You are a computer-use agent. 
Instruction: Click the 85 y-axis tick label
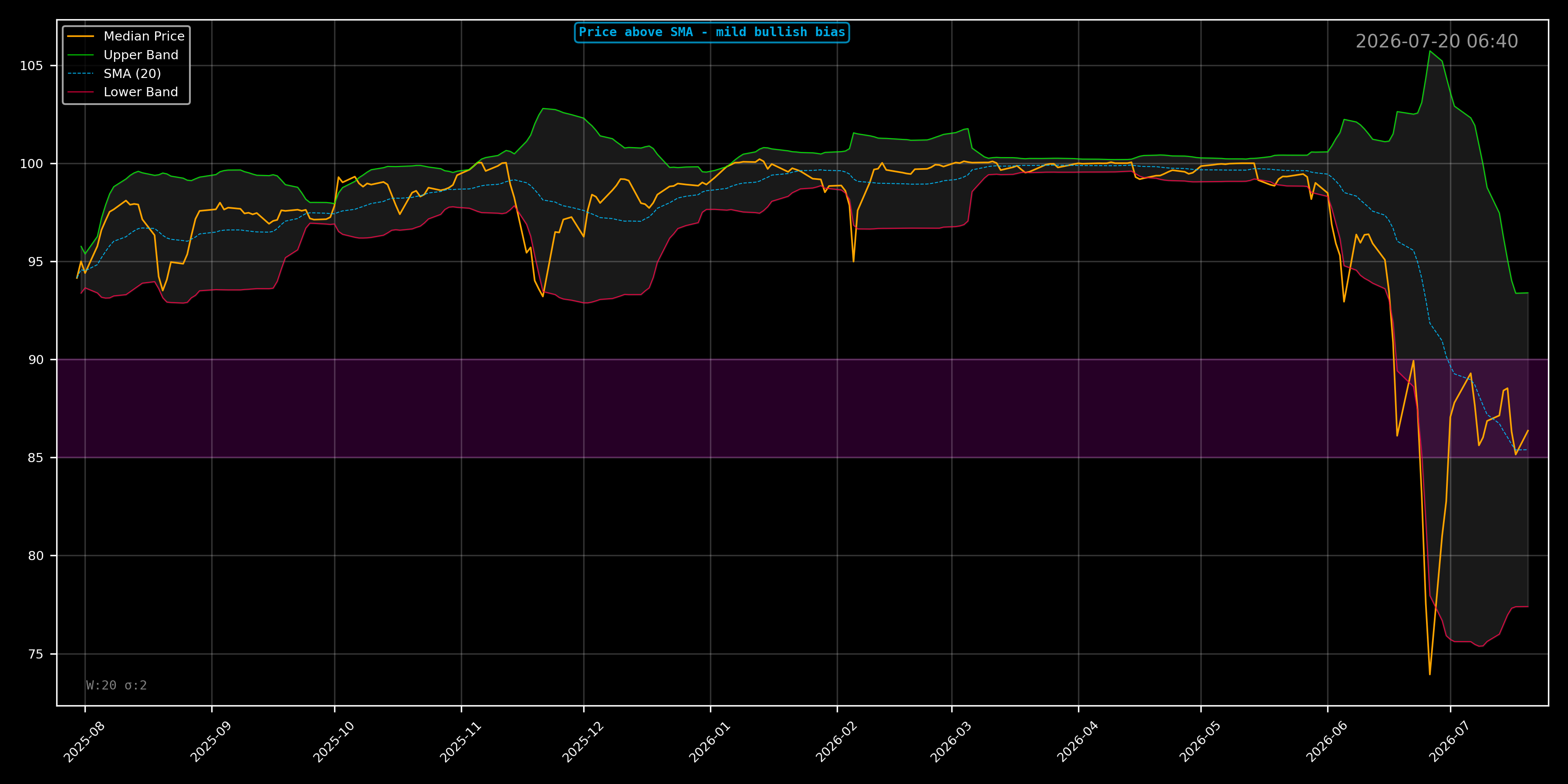coord(36,458)
